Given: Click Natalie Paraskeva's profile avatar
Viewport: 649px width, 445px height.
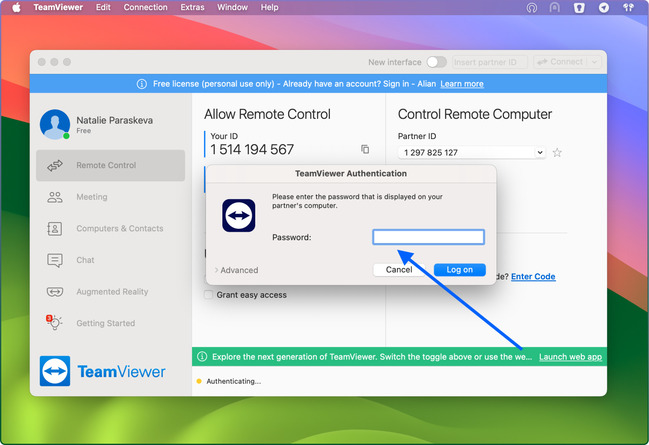Looking at the screenshot, I should pos(55,124).
